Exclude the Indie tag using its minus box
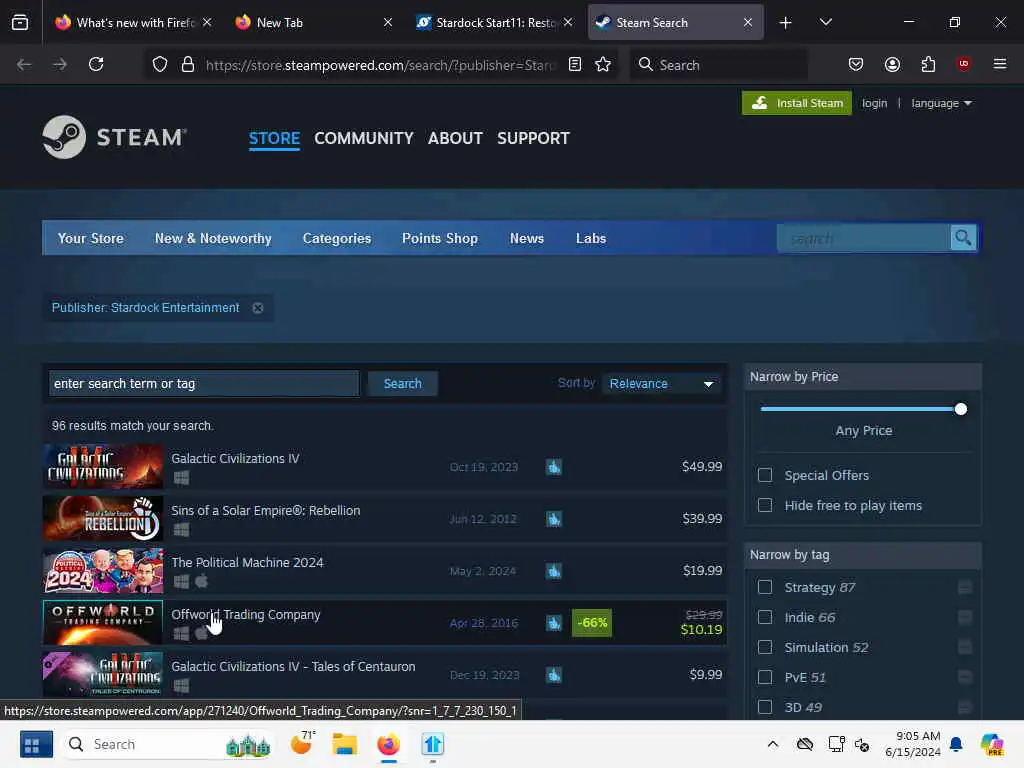 pos(965,617)
